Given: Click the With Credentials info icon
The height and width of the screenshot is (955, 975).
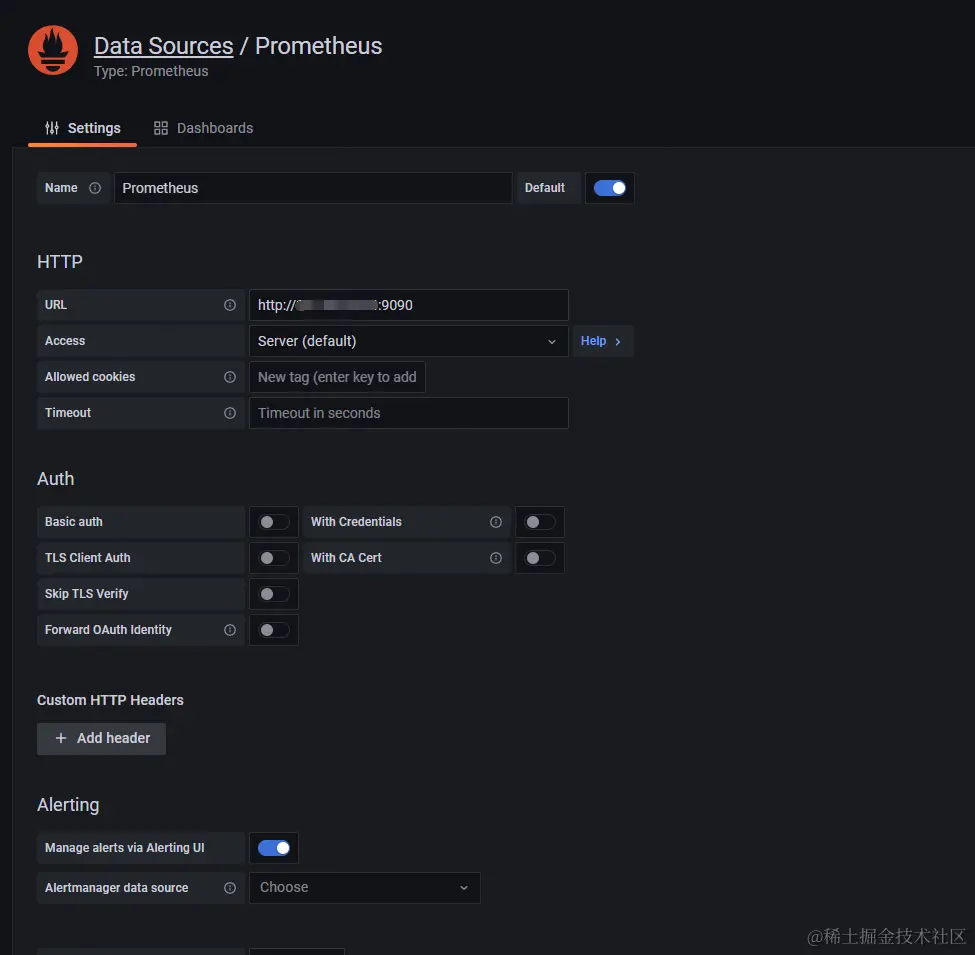Looking at the screenshot, I should 496,522.
